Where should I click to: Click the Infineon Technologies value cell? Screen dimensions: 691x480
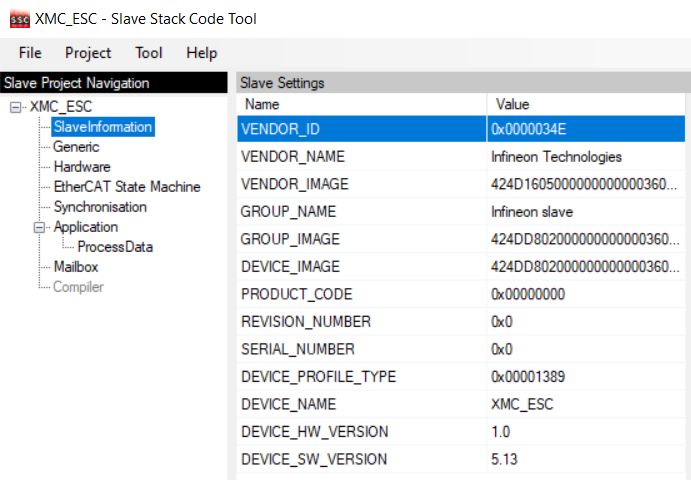[586, 157]
